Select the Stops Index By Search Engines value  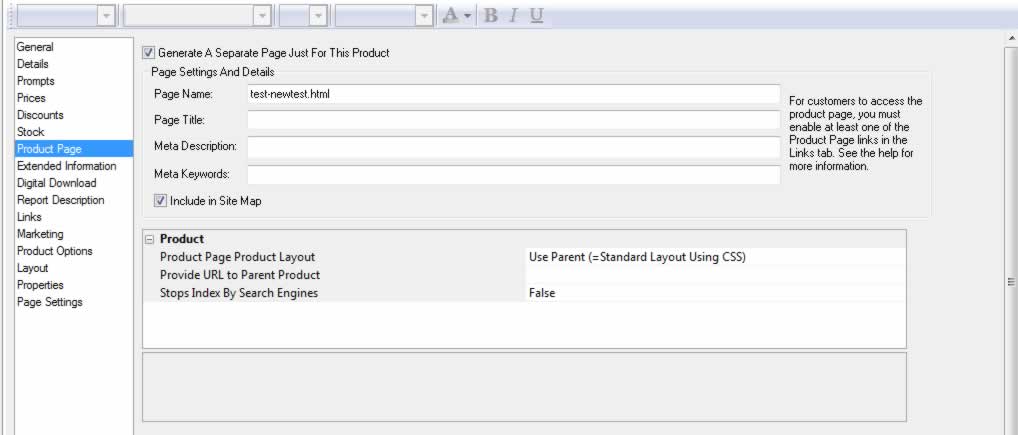pyautogui.click(x=714, y=293)
